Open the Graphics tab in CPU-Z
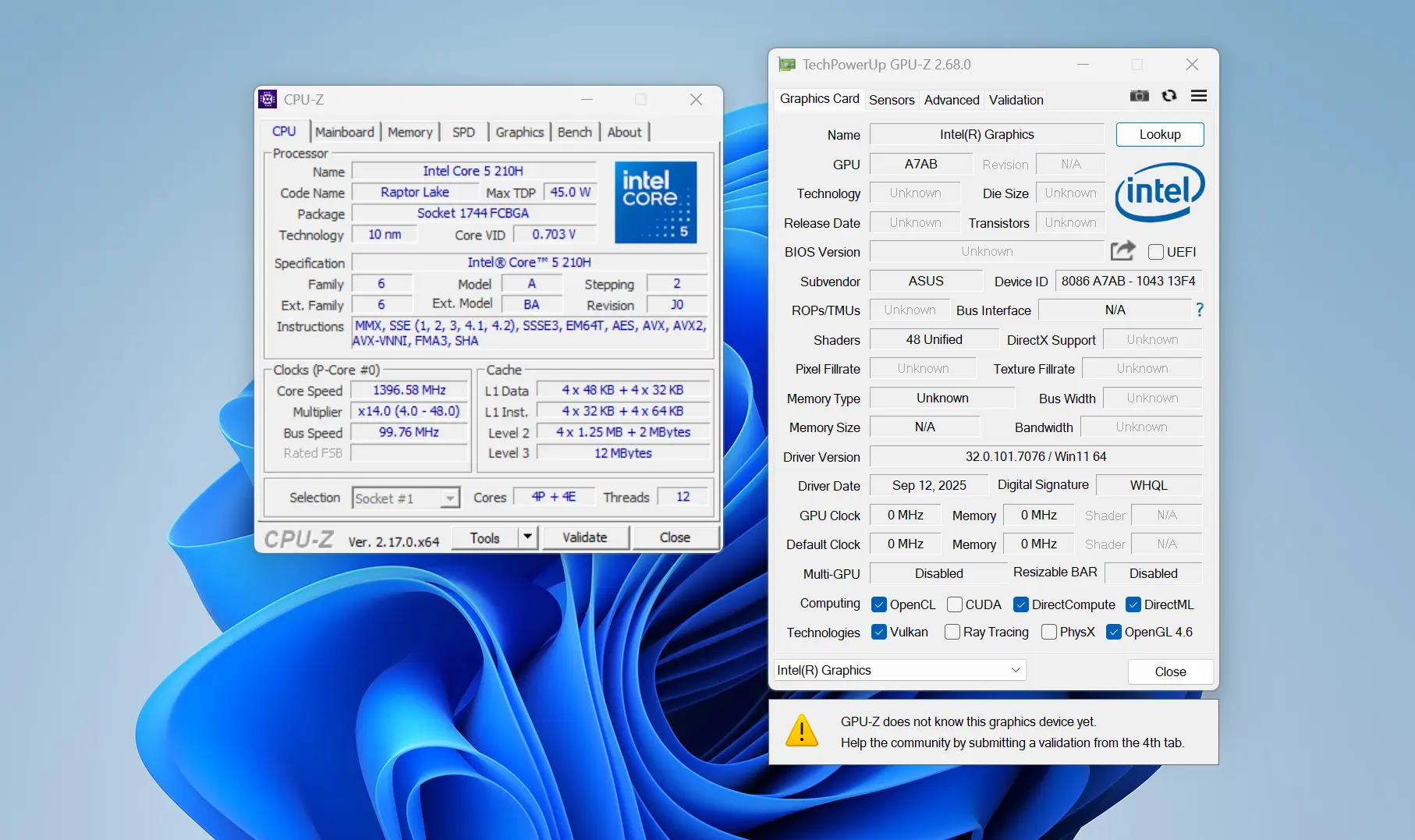1415x840 pixels. tap(519, 132)
